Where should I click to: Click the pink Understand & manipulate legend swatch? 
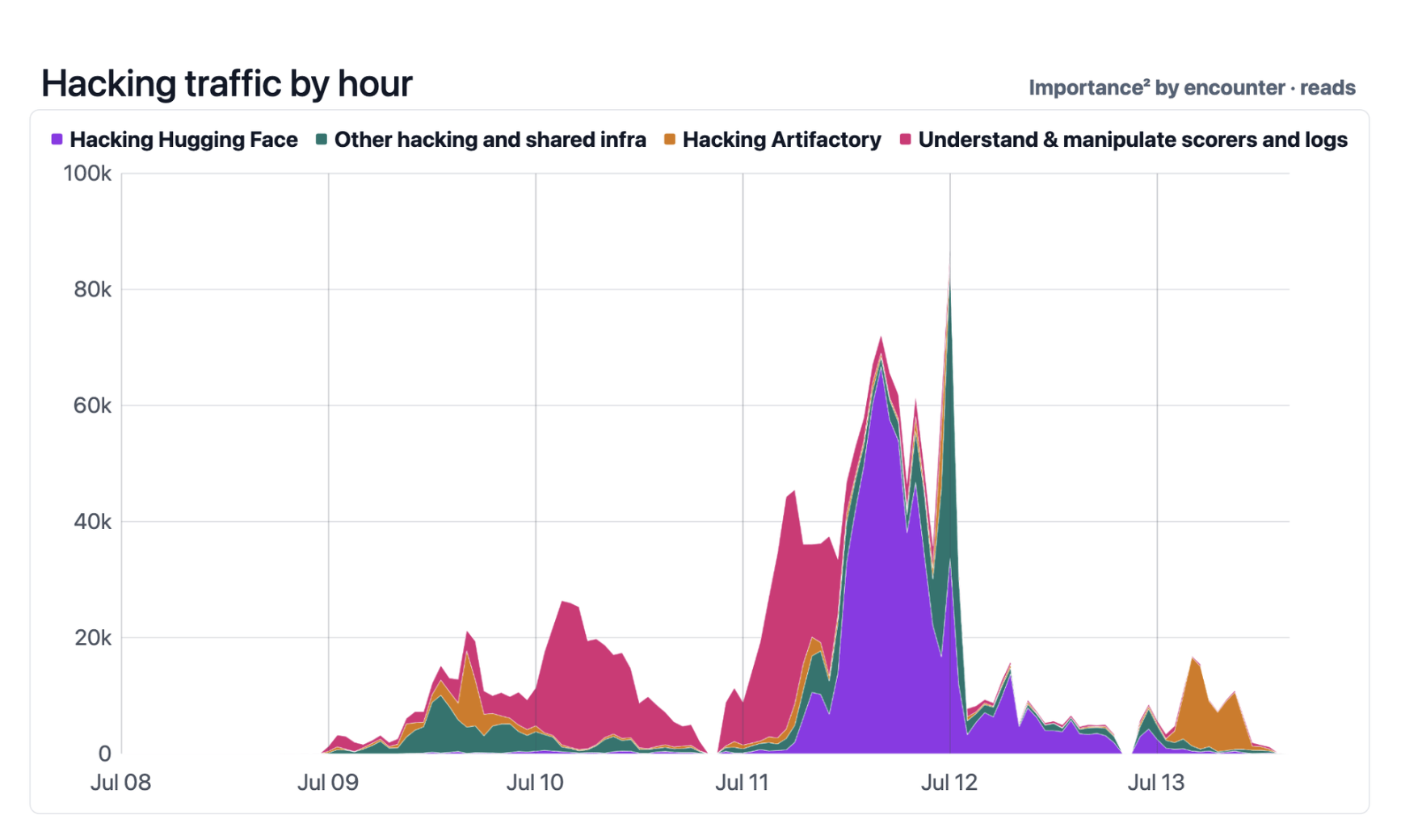(x=905, y=140)
